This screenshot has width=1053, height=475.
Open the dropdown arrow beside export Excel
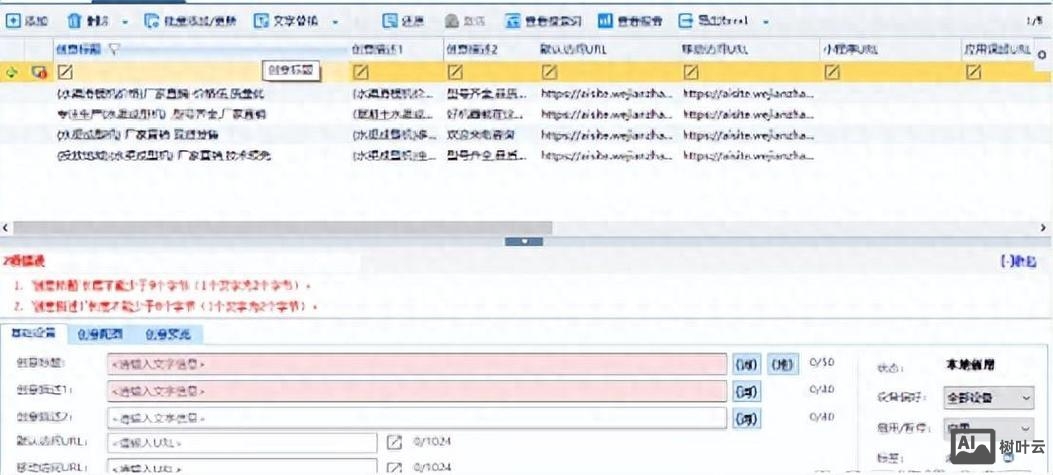766,21
